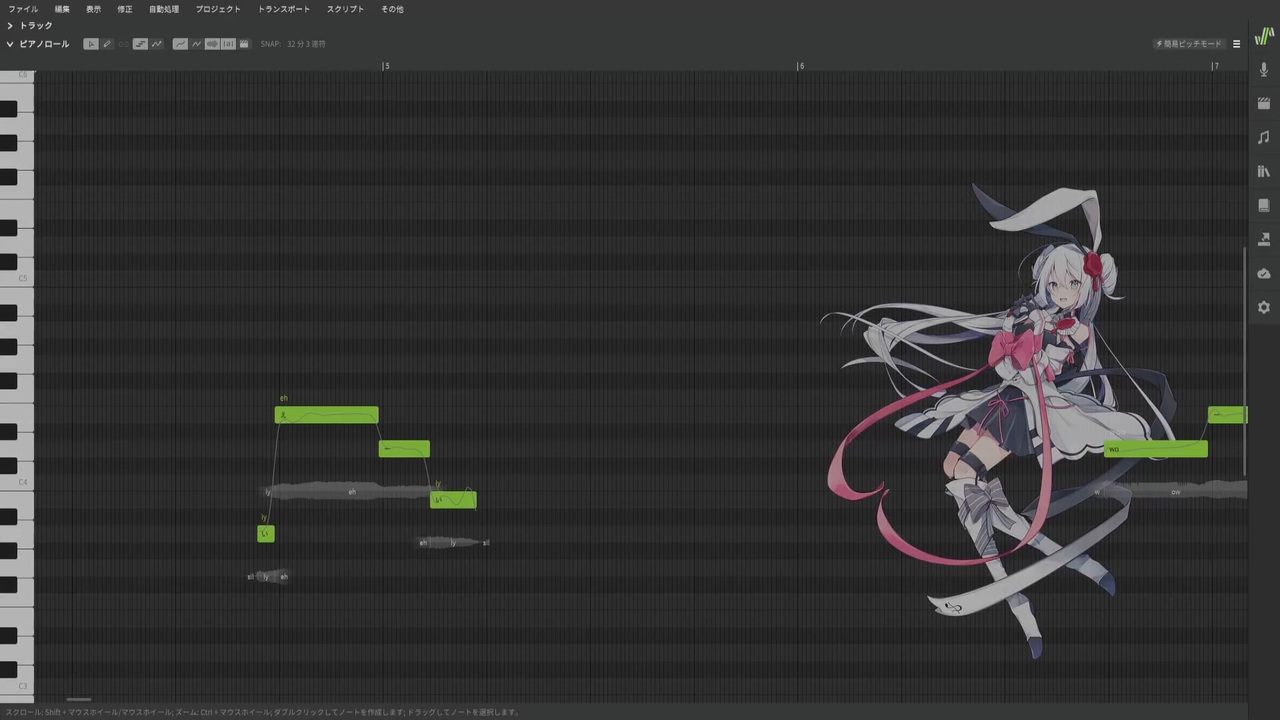Open the トランスポート menu

click(284, 9)
